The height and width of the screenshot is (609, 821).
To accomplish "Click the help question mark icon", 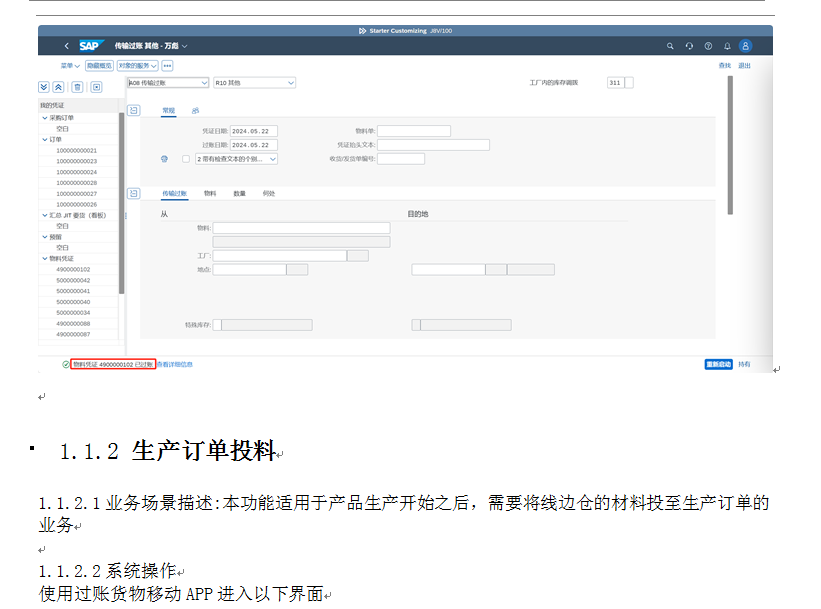I will (708, 46).
